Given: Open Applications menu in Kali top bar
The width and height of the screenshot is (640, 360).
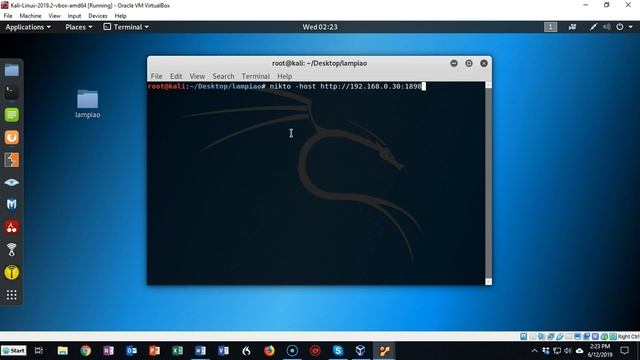Looking at the screenshot, I should pyautogui.click(x=28, y=27).
